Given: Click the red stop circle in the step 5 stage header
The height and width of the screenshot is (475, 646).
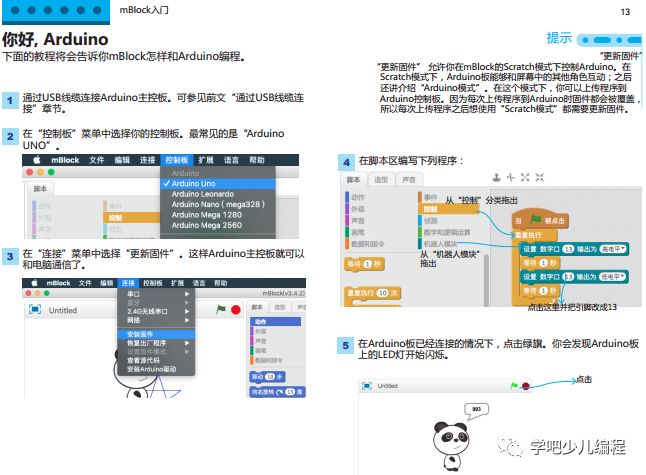Looking at the screenshot, I should [526, 386].
